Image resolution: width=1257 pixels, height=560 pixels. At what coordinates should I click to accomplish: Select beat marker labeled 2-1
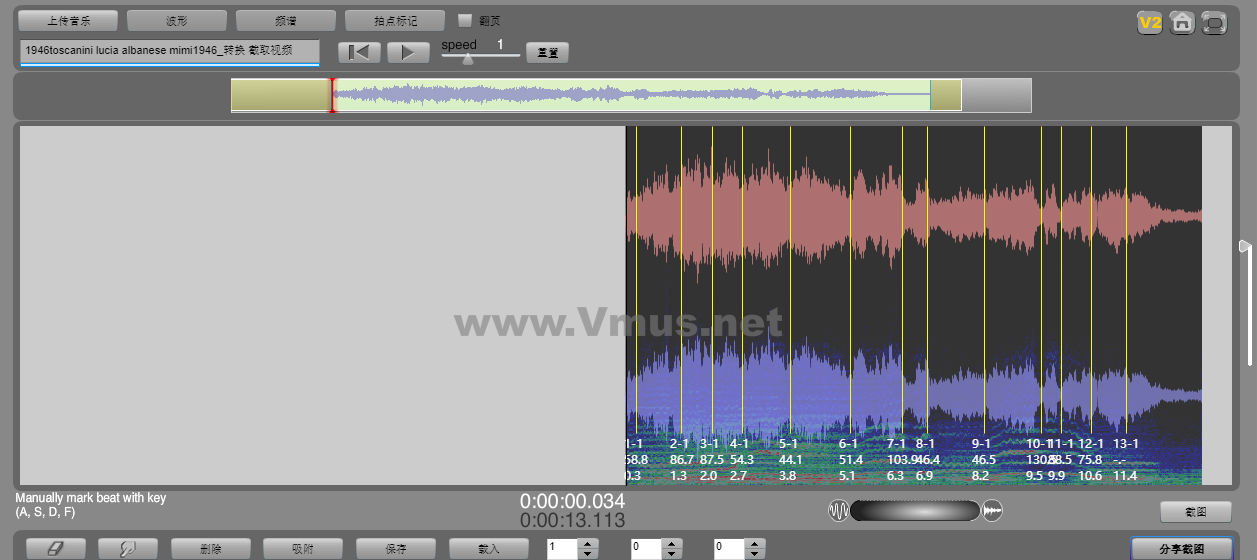point(680,443)
